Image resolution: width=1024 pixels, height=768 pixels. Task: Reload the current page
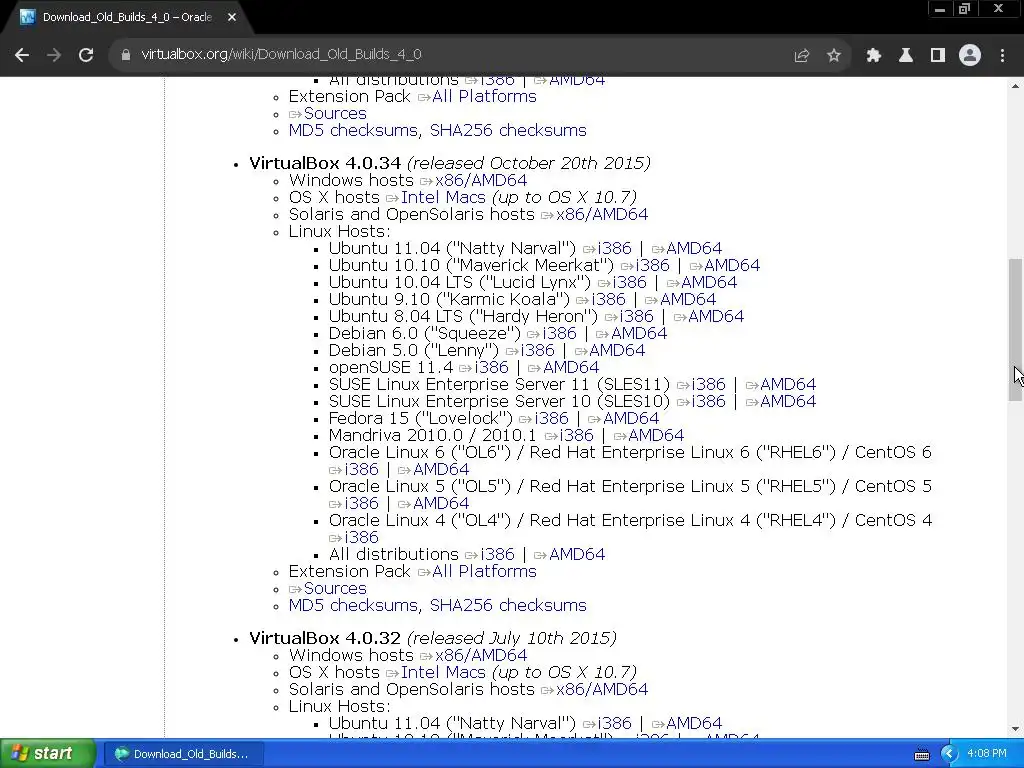tap(86, 55)
